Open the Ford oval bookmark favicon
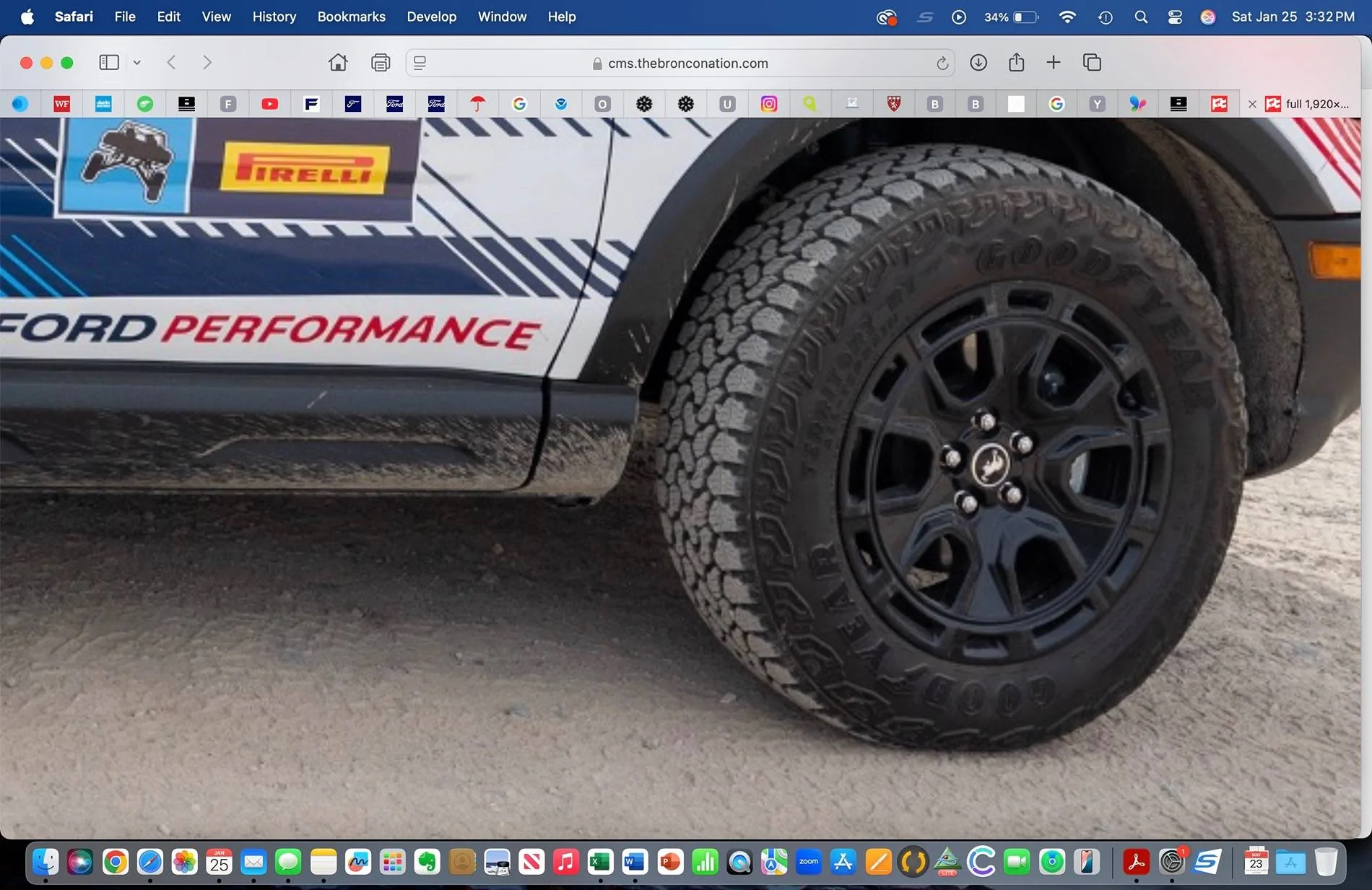Image resolution: width=1372 pixels, height=890 pixels. pos(396,104)
